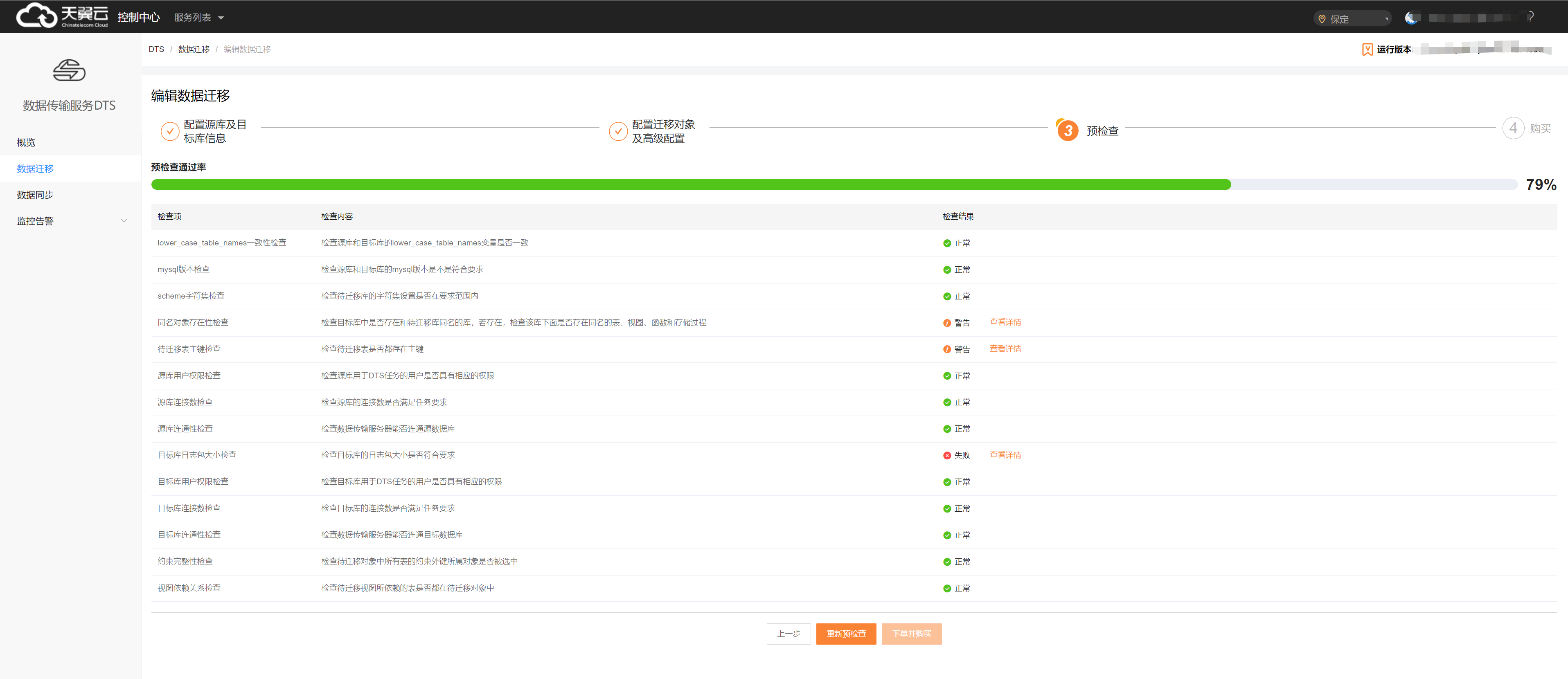This screenshot has width=1568, height=679.
Task: Open the 保定 region selector dropdown
Action: 1352,19
